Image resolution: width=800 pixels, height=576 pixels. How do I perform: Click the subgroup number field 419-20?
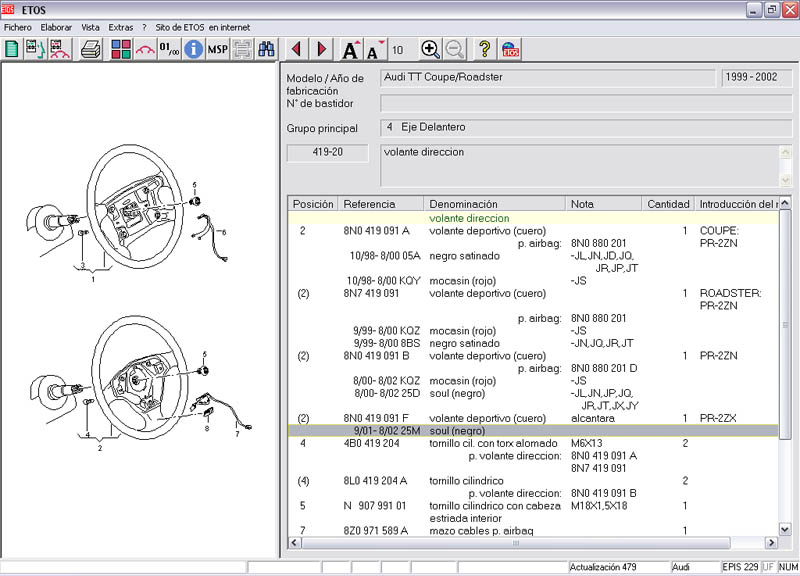[328, 153]
